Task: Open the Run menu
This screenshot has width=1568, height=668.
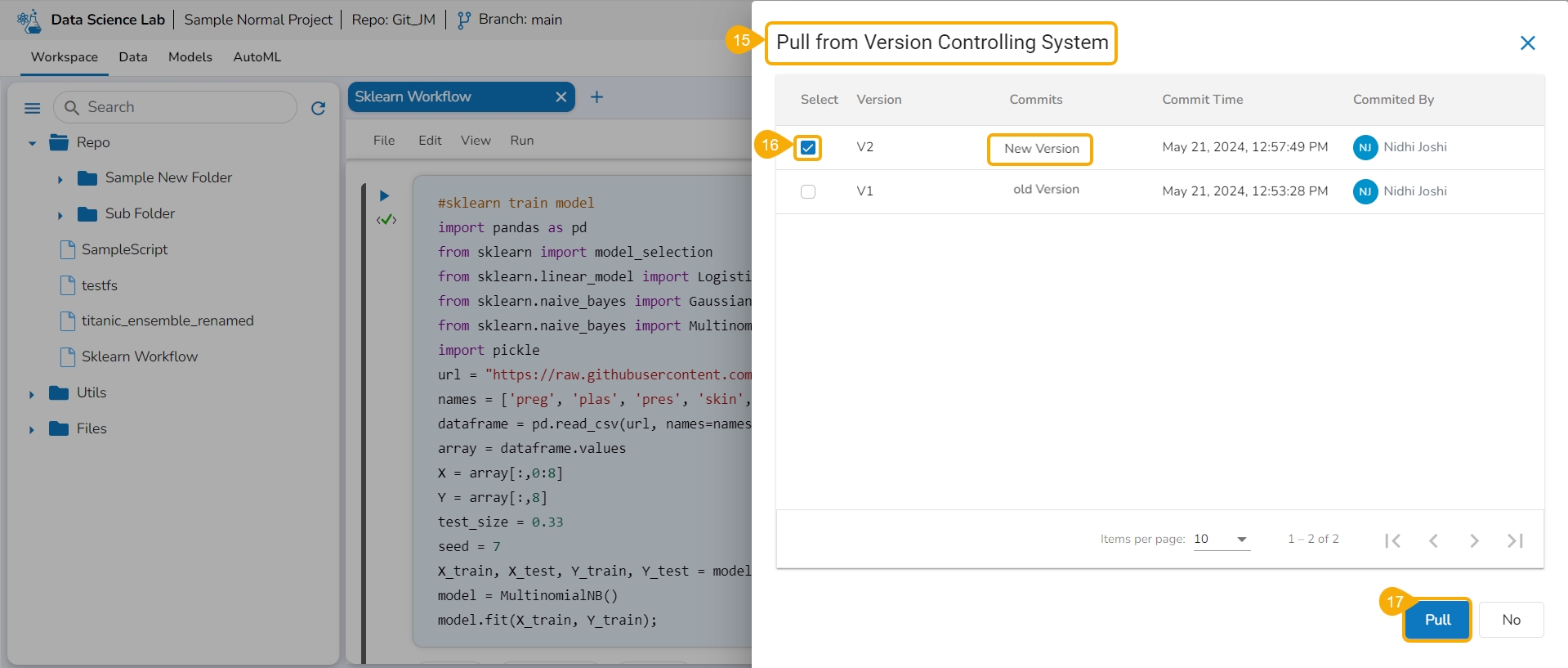Action: coord(521,141)
